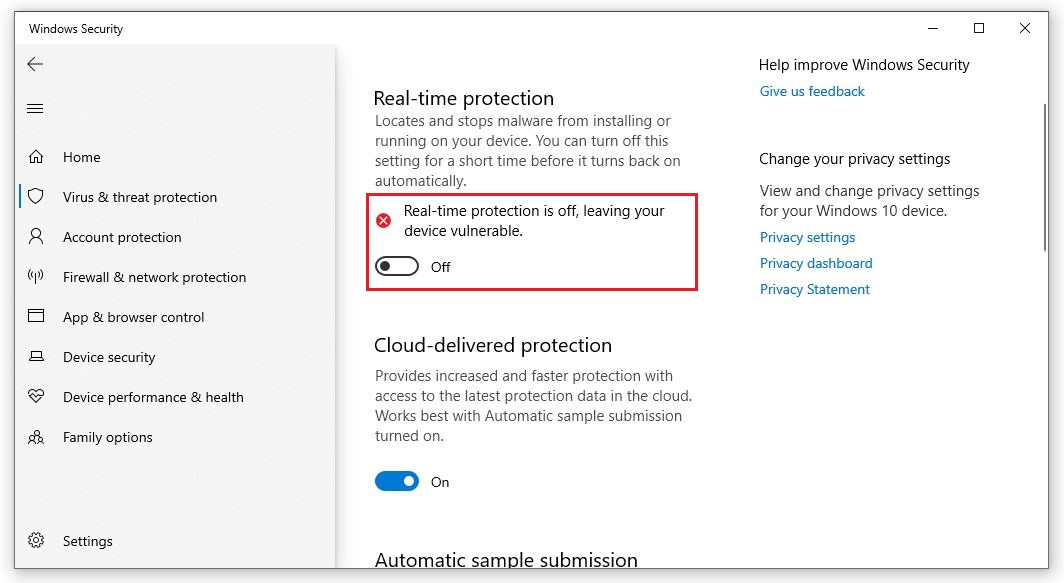Open Settings via the gear icon
Image resolution: width=1064 pixels, height=583 pixels.
tap(36, 541)
